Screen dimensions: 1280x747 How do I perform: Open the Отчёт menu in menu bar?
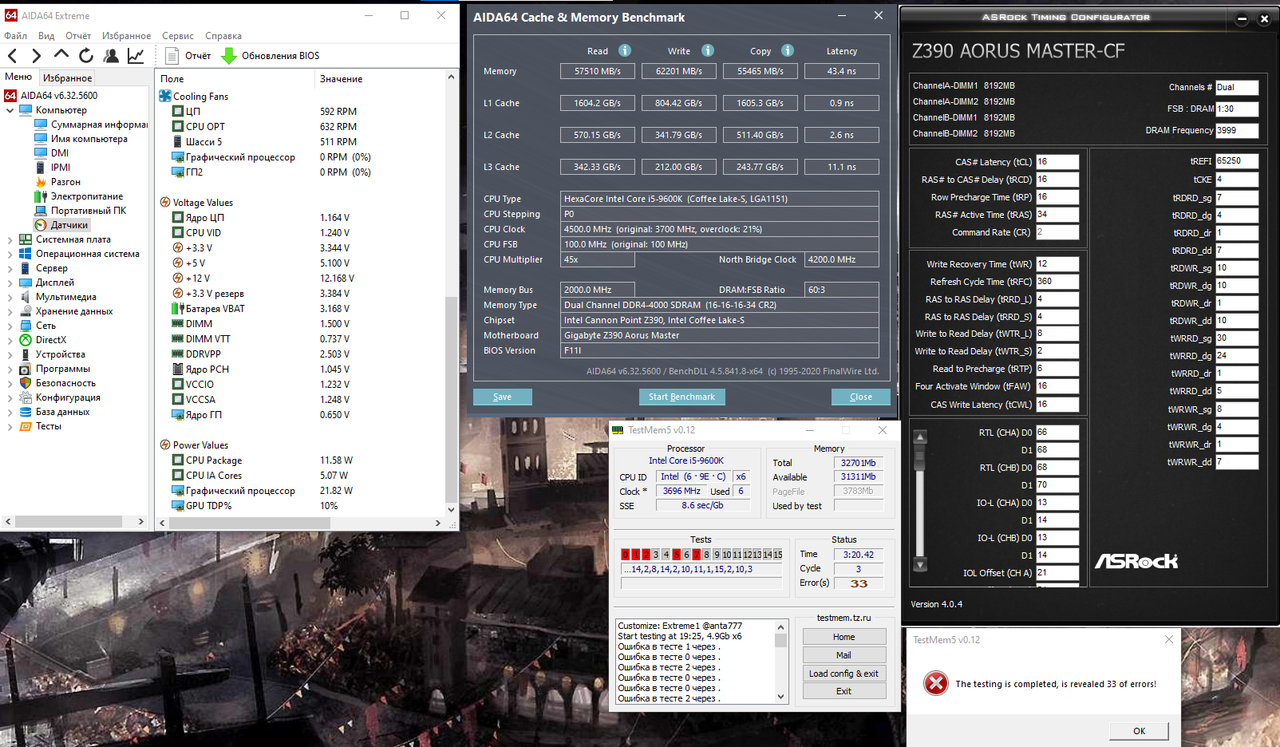(80, 35)
